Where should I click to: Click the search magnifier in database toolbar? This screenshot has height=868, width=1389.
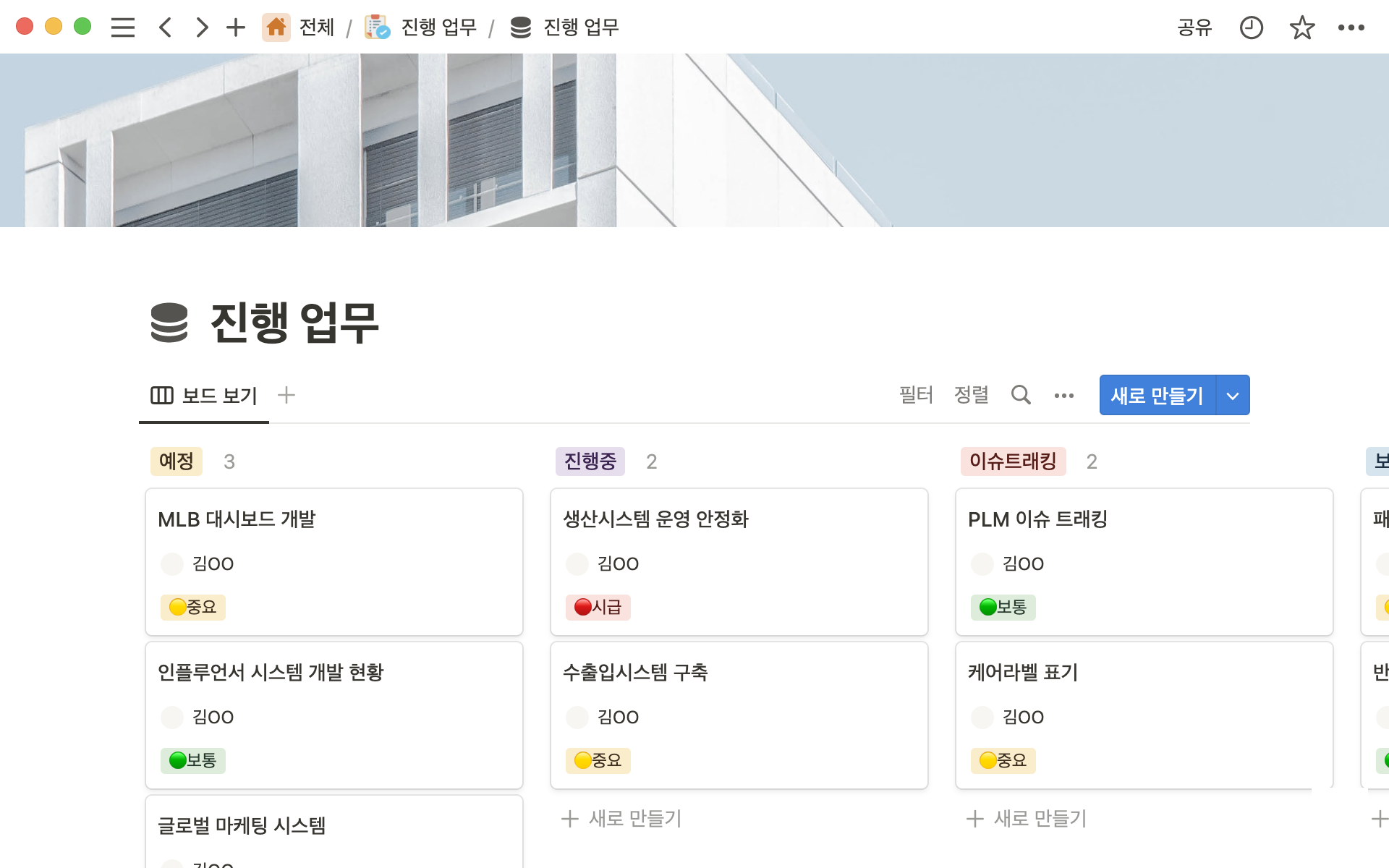pyautogui.click(x=1021, y=395)
